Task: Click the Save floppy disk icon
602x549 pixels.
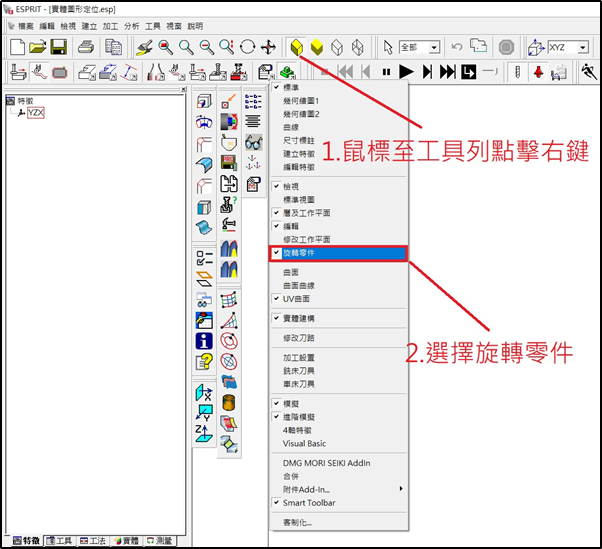Action: 59,47
